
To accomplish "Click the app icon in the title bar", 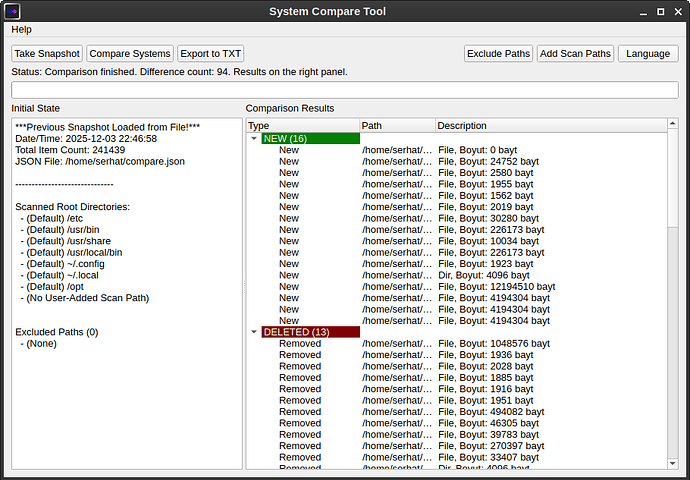I will [14, 11].
